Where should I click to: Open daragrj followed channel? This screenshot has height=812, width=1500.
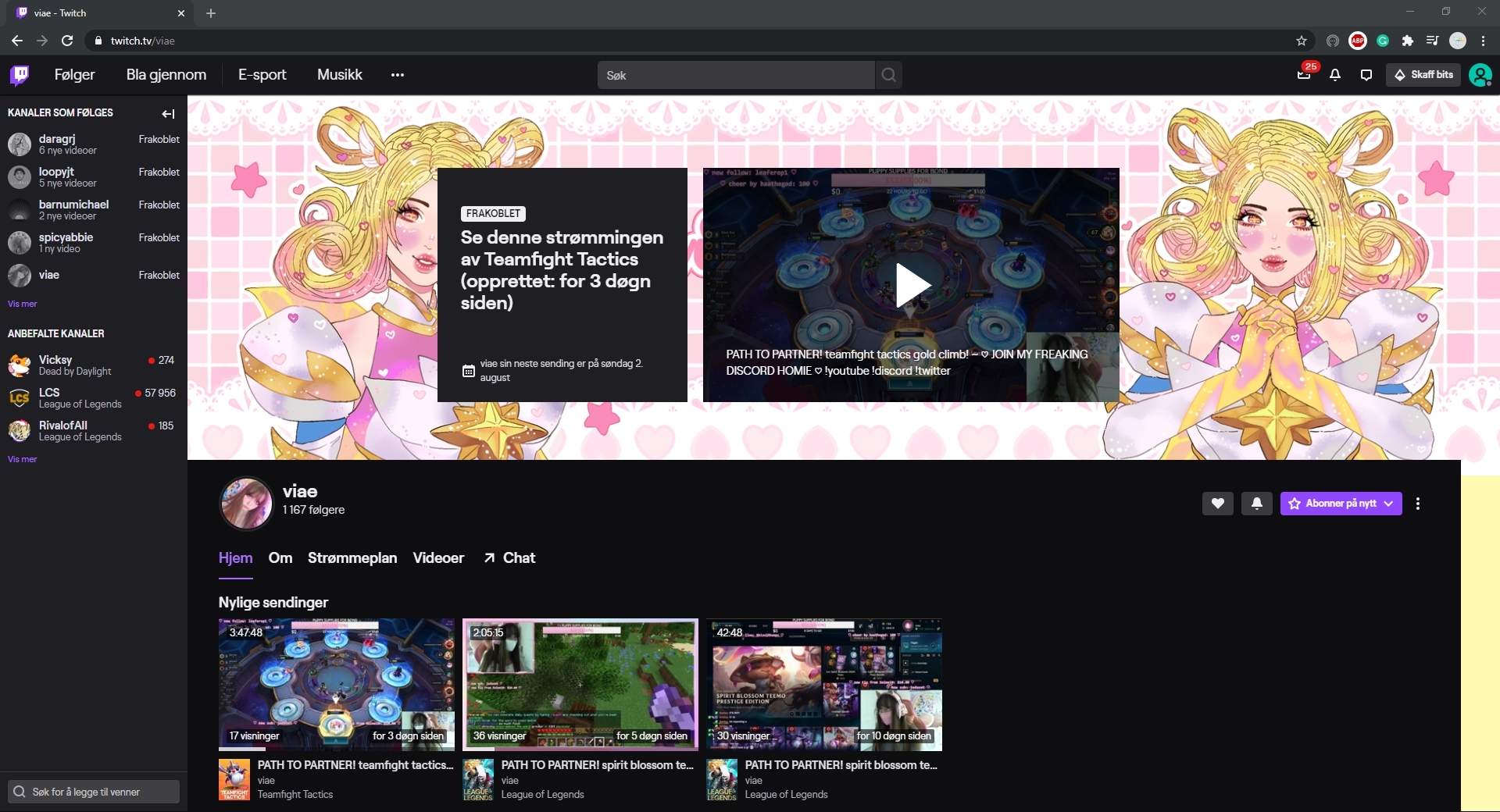pyautogui.click(x=94, y=144)
